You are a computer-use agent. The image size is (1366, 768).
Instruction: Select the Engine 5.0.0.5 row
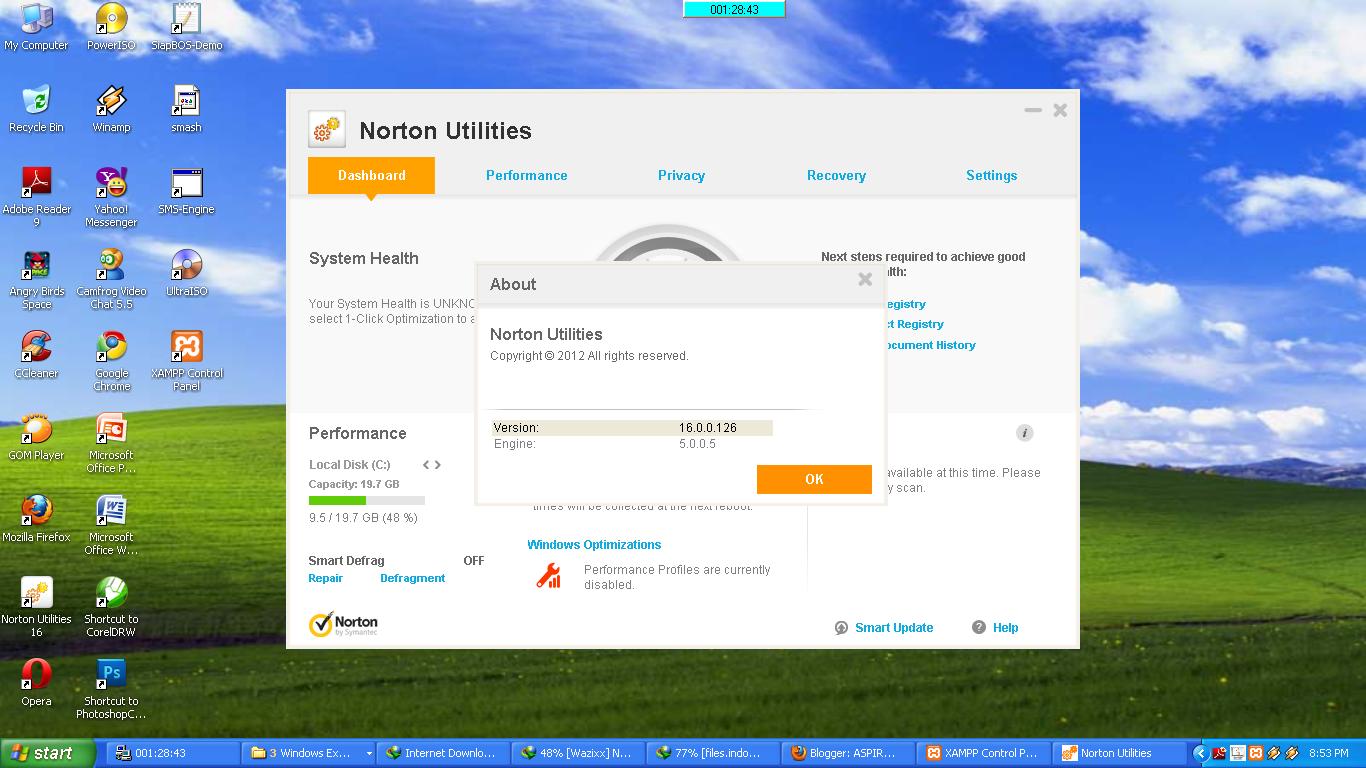click(631, 444)
